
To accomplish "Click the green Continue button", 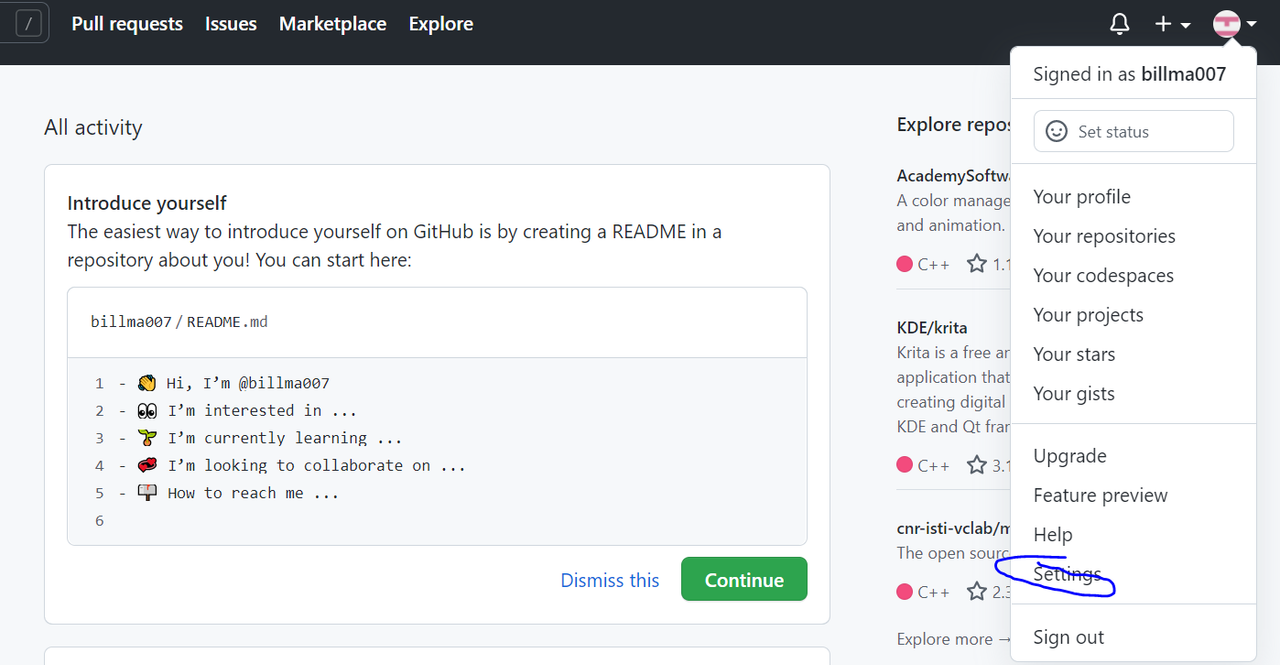I will tap(744, 579).
